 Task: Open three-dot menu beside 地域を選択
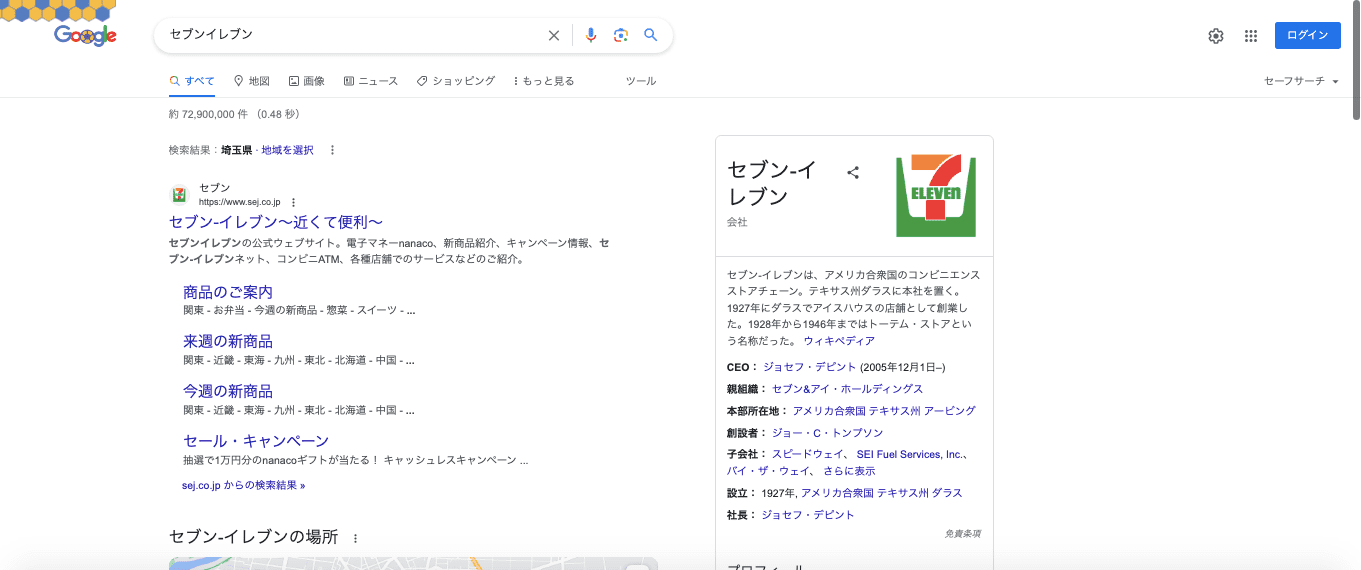333,150
